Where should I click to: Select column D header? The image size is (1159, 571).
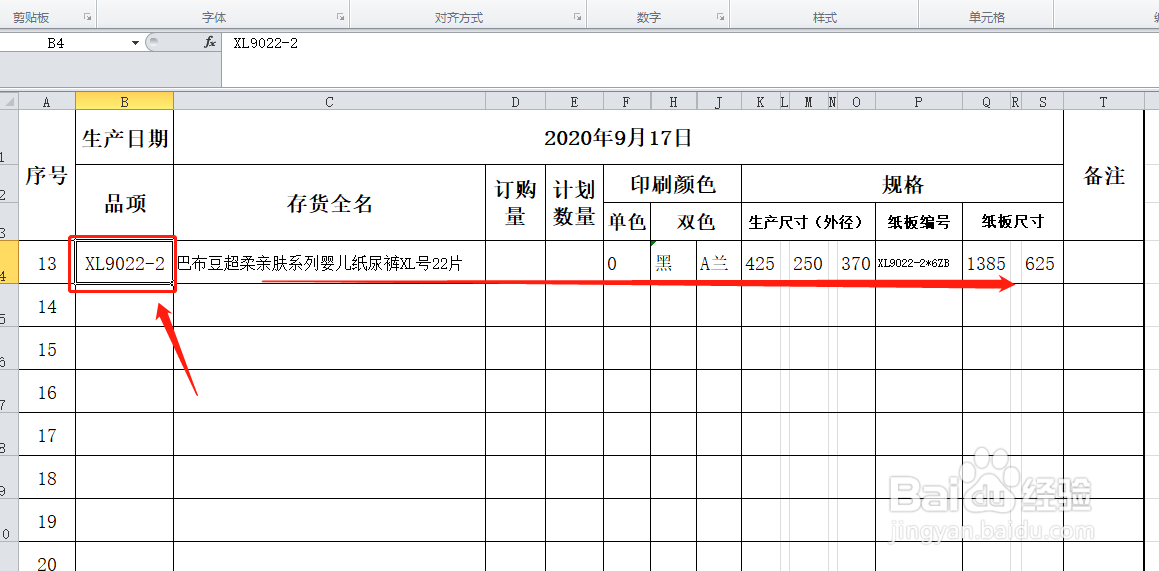(515, 102)
